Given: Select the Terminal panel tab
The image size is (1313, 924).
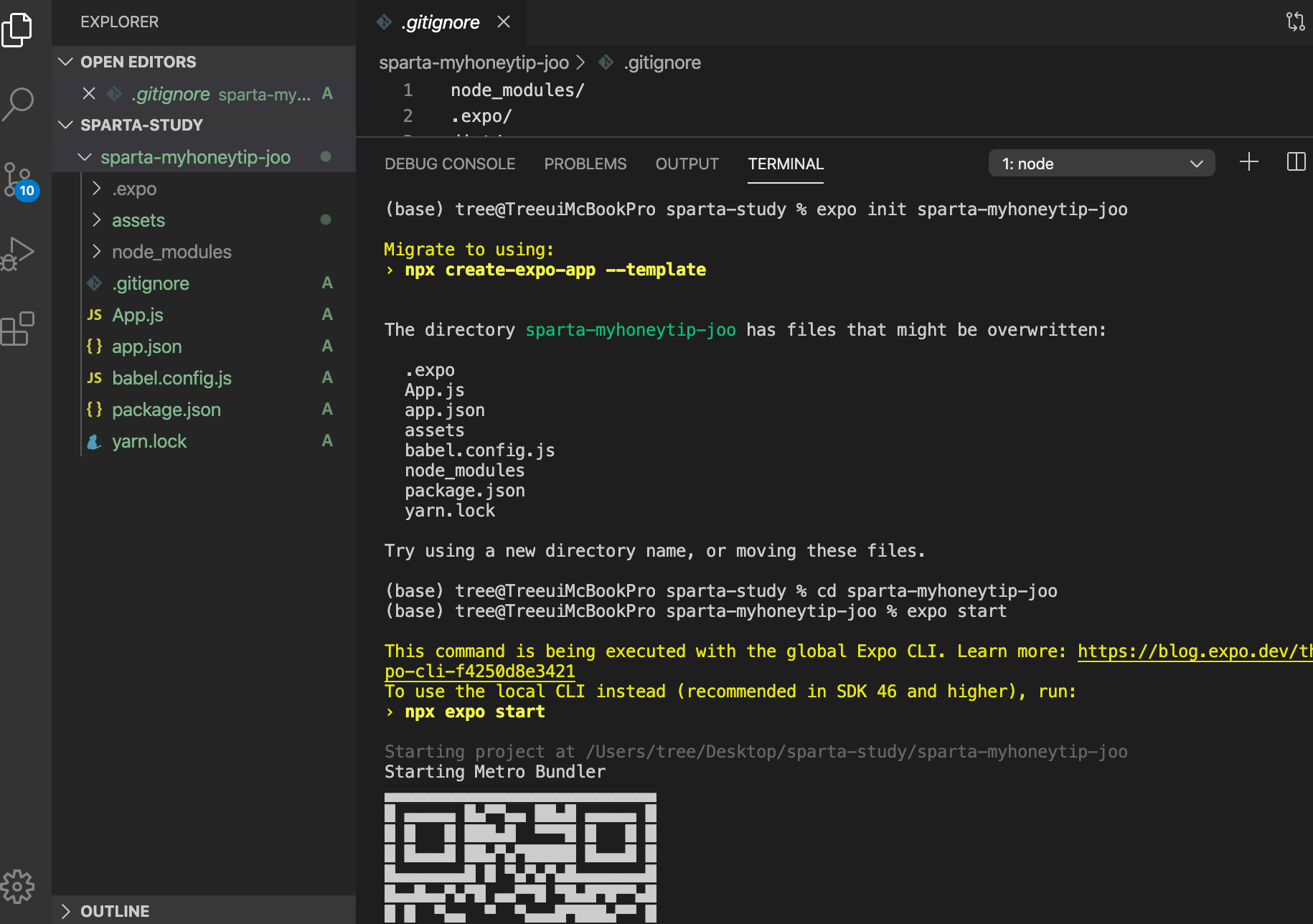Looking at the screenshot, I should pyautogui.click(x=786, y=164).
